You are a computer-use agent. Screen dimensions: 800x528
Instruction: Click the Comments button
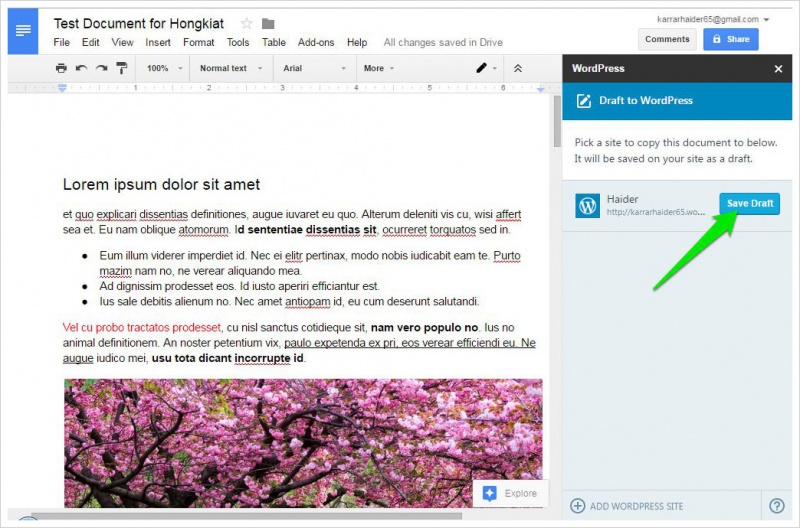(667, 39)
